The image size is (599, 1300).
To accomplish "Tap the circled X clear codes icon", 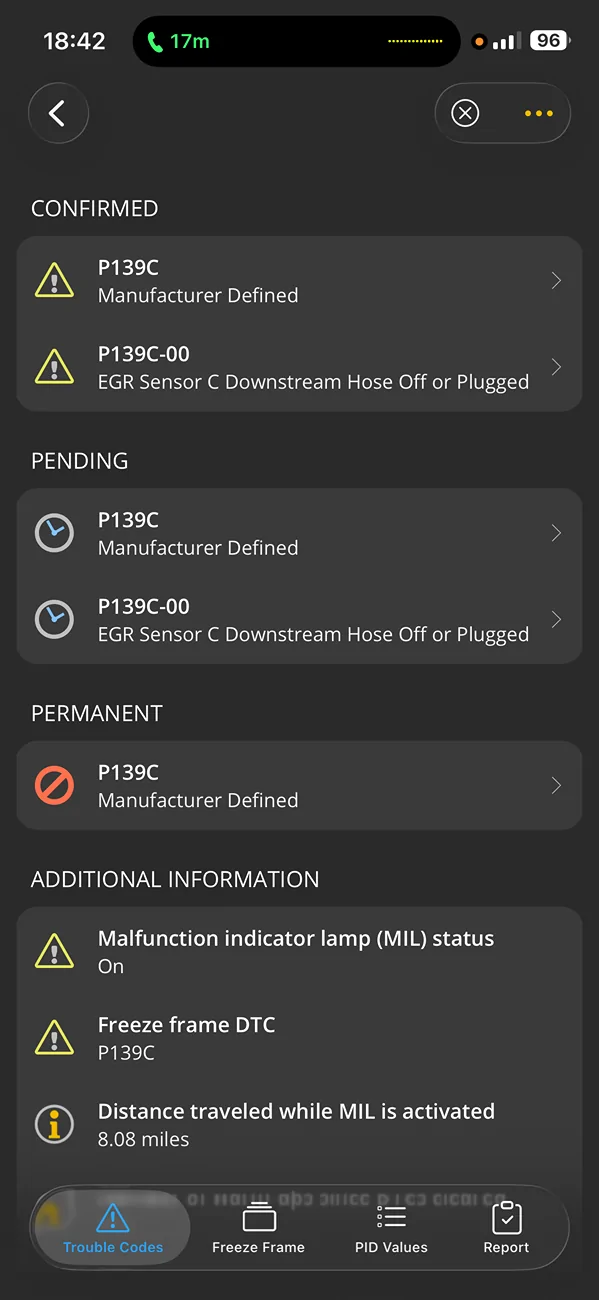I will (465, 113).
